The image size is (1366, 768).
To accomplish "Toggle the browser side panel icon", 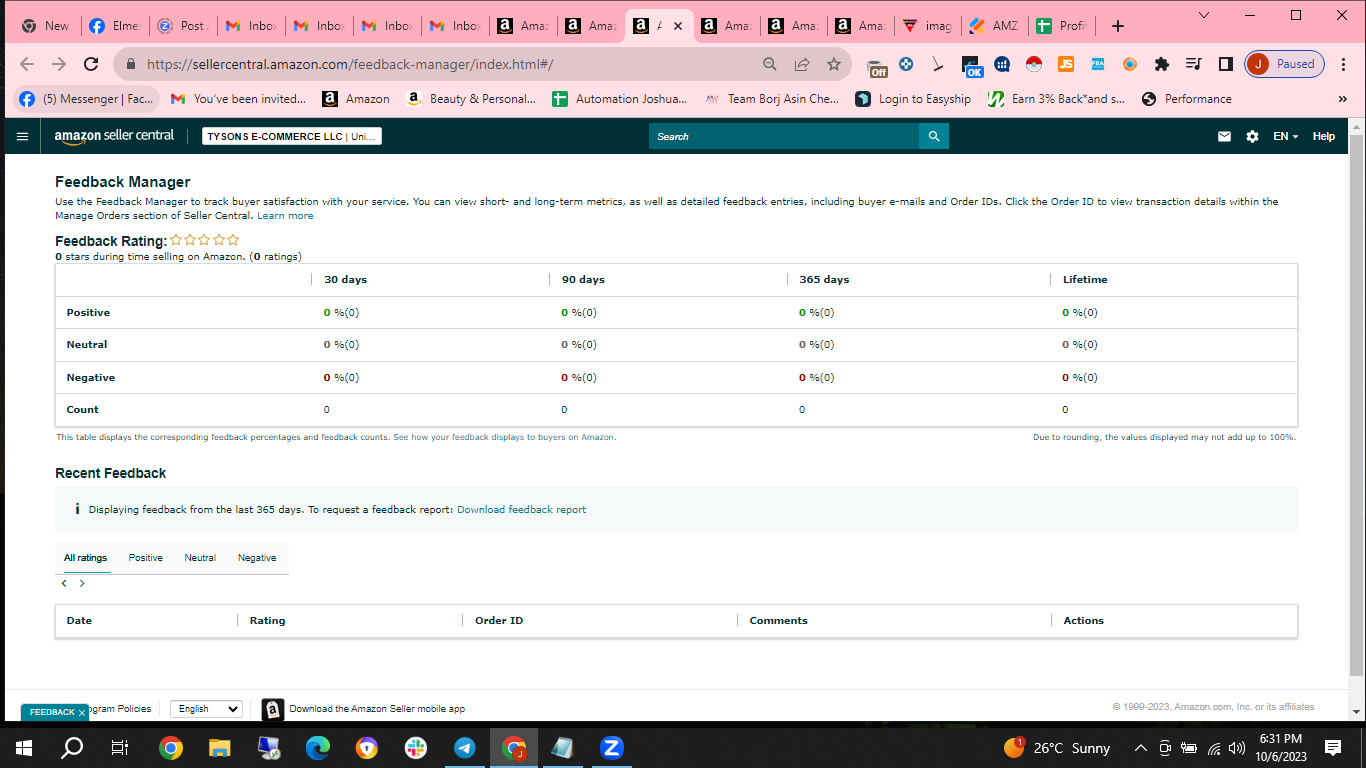I will [1225, 64].
